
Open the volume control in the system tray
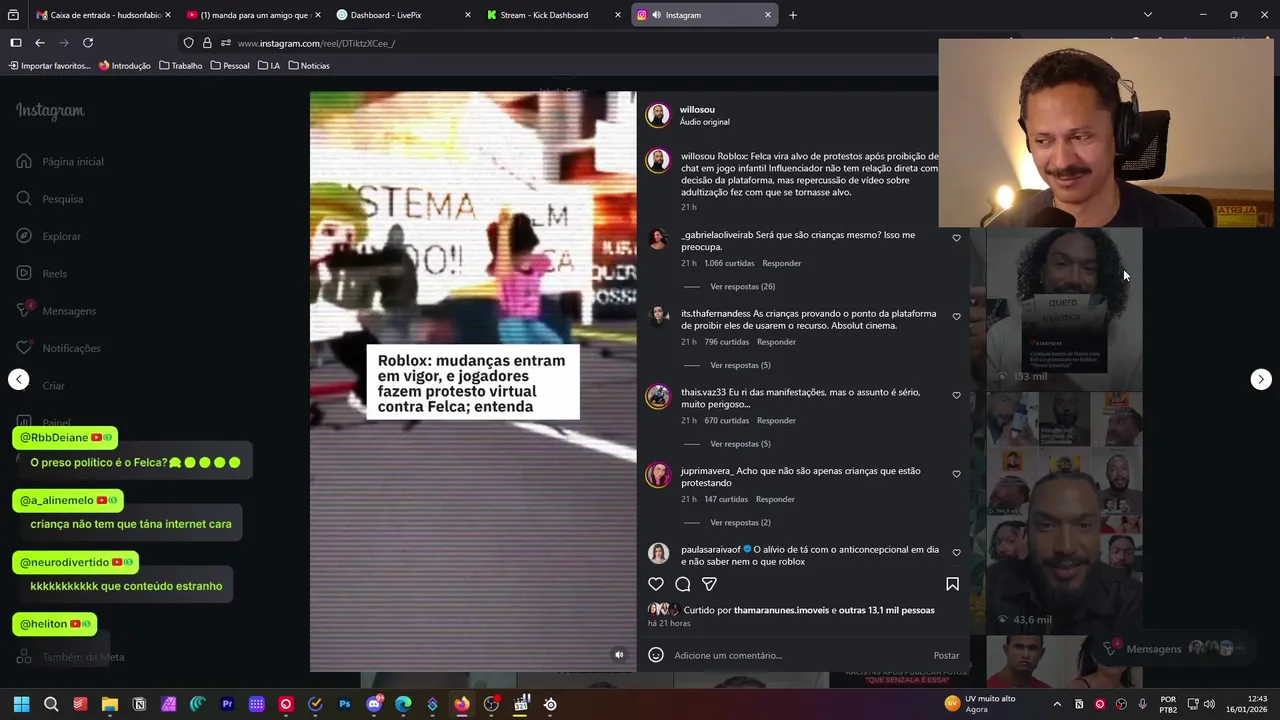click(x=1209, y=704)
